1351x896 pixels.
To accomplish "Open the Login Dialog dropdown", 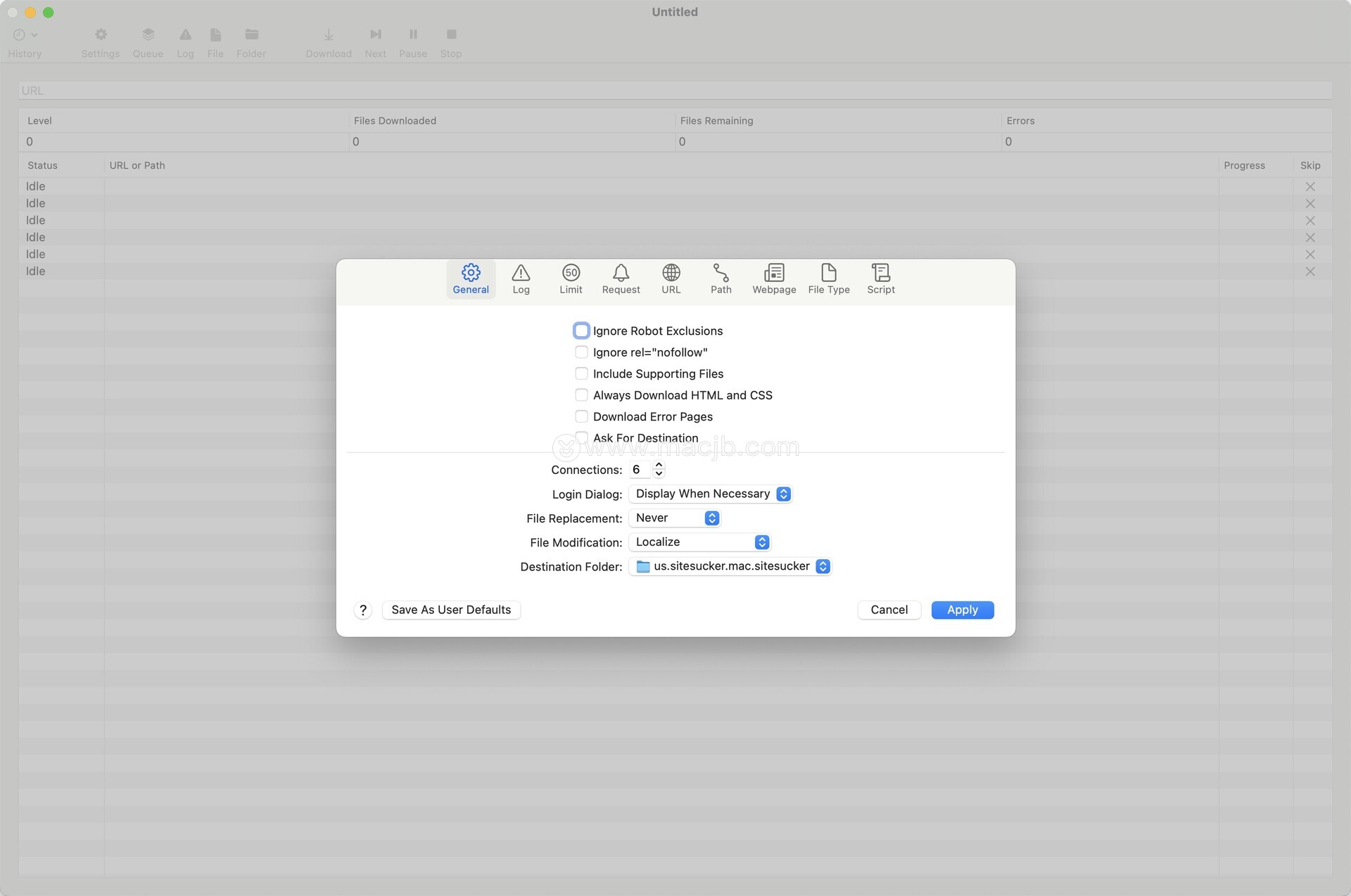I will [711, 494].
